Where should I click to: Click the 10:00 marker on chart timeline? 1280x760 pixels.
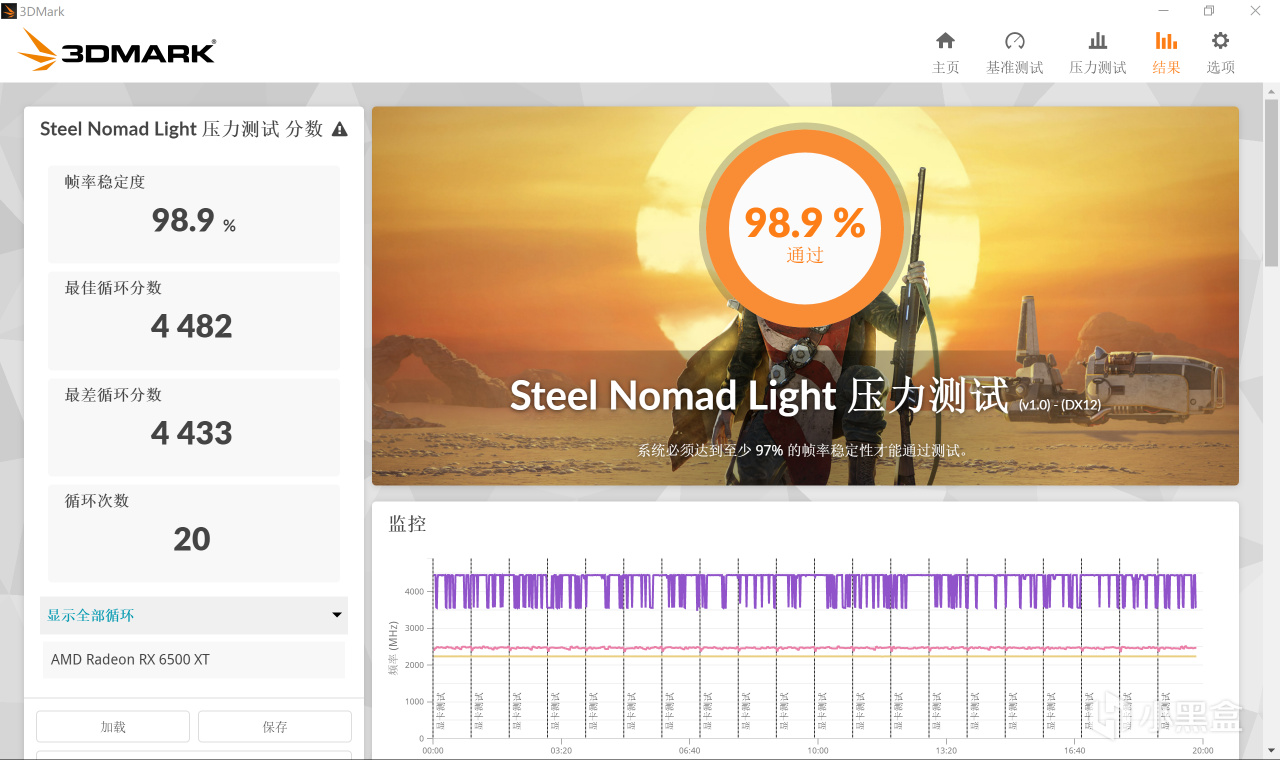pos(818,750)
